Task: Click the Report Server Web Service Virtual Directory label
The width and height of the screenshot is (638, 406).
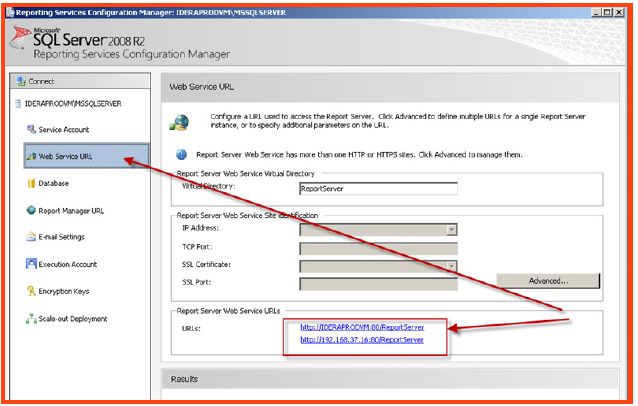Action: point(245,174)
